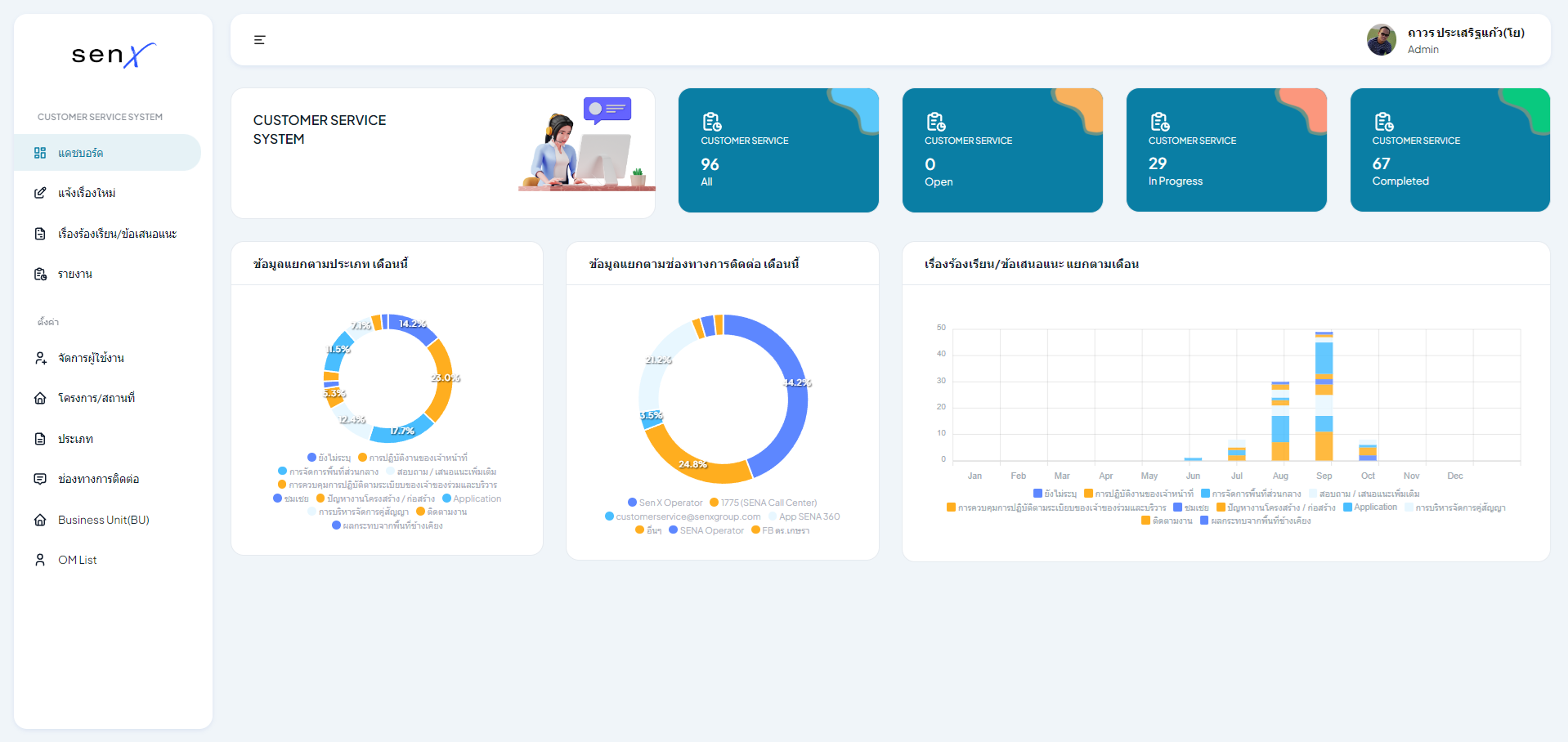Image resolution: width=1568 pixels, height=742 pixels.
Task: Open the รายงาน reports menu item
Action: point(75,274)
